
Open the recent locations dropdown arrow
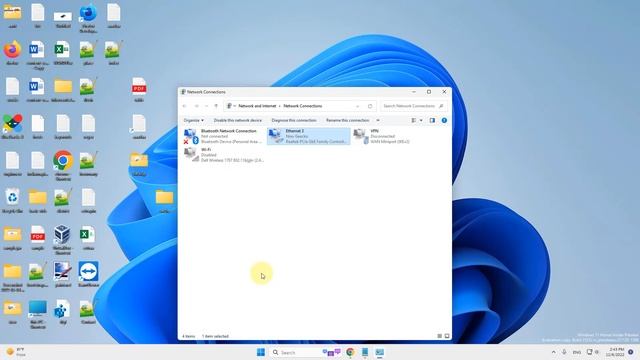point(206,106)
